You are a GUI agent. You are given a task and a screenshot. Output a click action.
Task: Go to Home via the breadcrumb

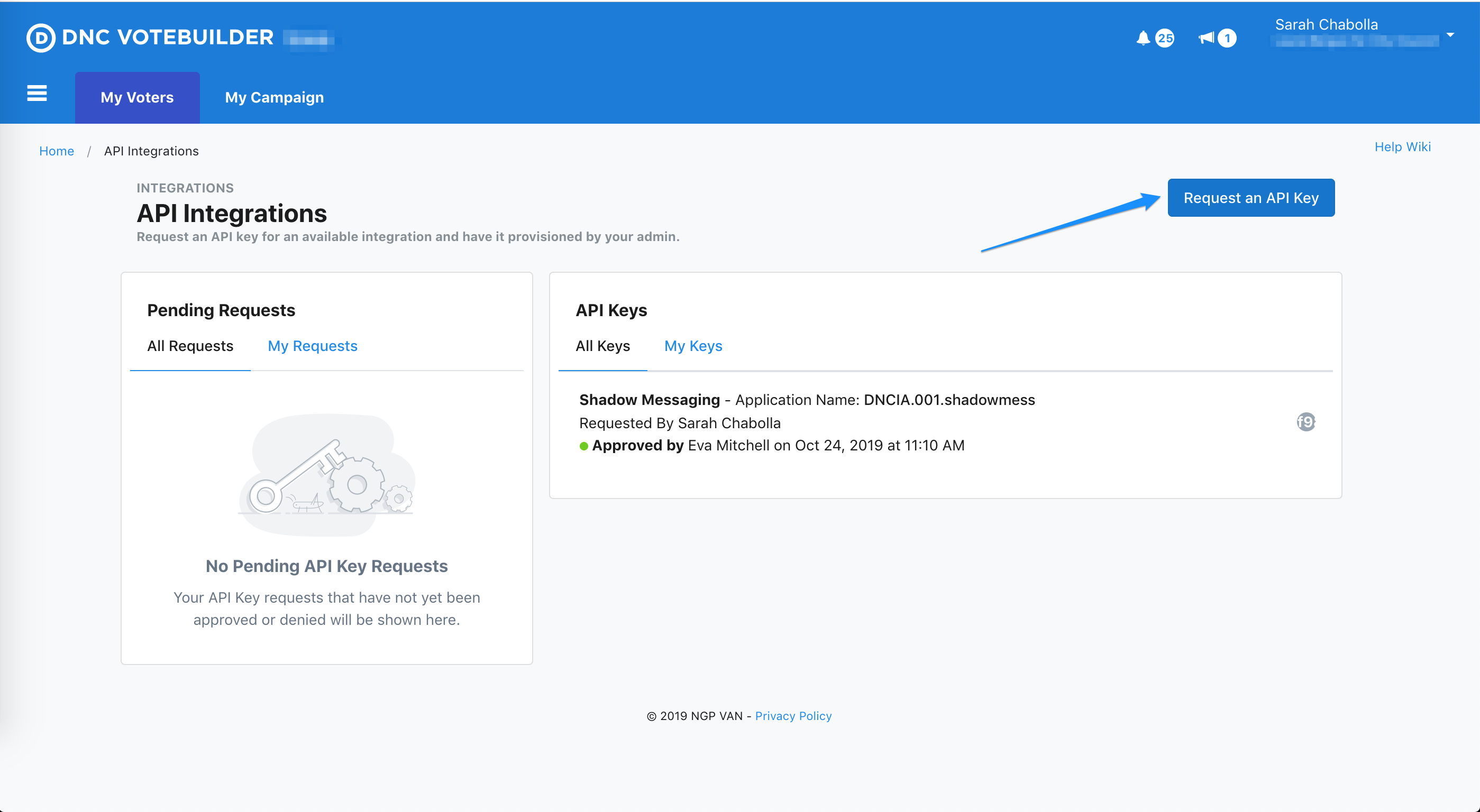click(56, 151)
